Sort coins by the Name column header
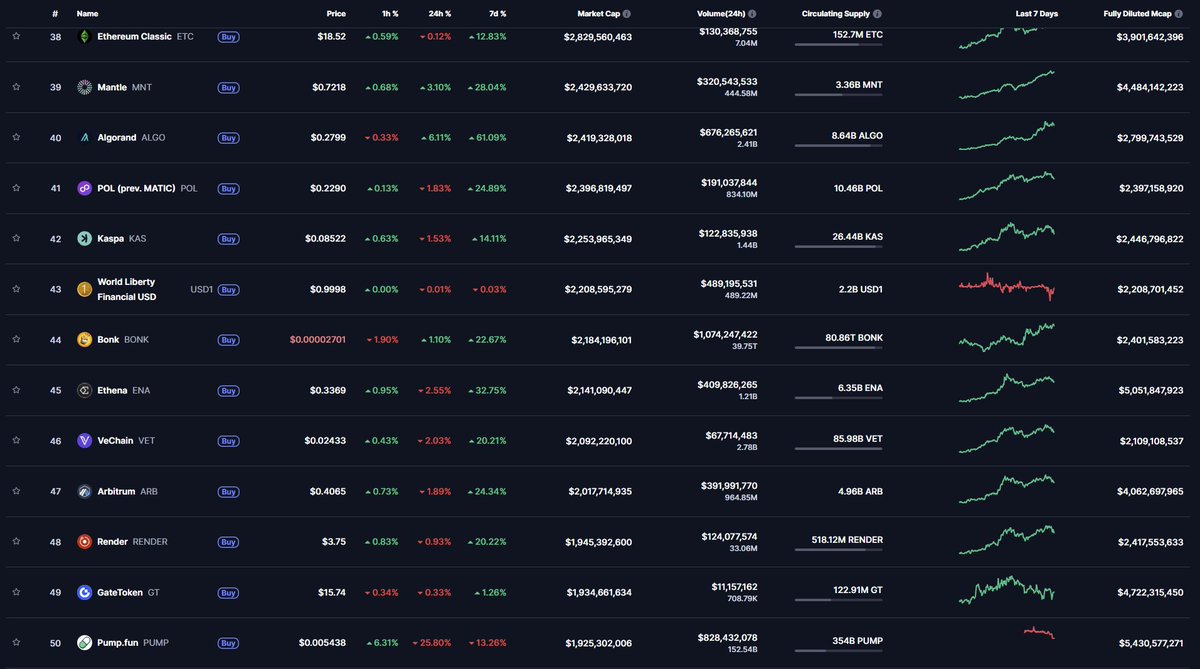This screenshot has height=669, width=1200. pyautogui.click(x=88, y=14)
